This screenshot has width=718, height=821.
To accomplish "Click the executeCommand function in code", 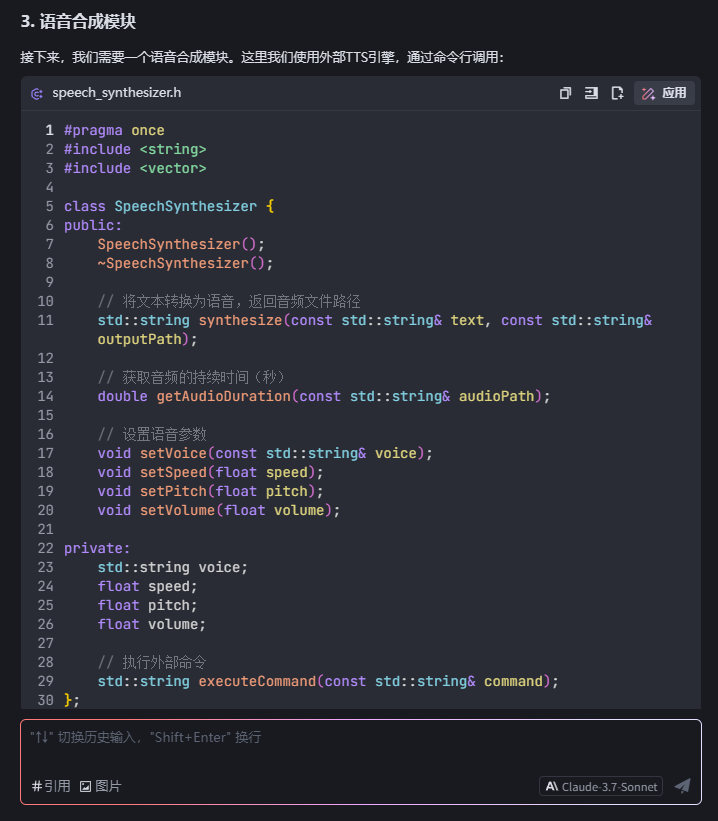I will click(257, 681).
